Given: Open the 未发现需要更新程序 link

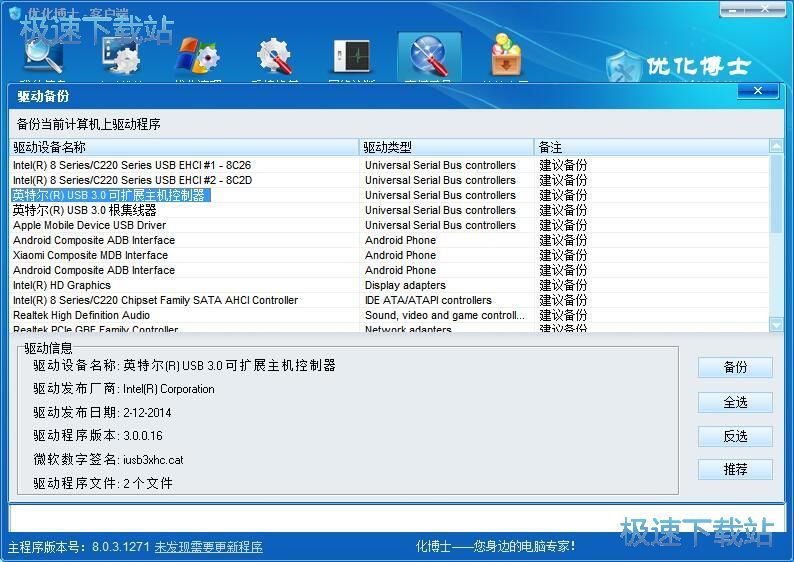Looking at the screenshot, I should coord(209,547).
